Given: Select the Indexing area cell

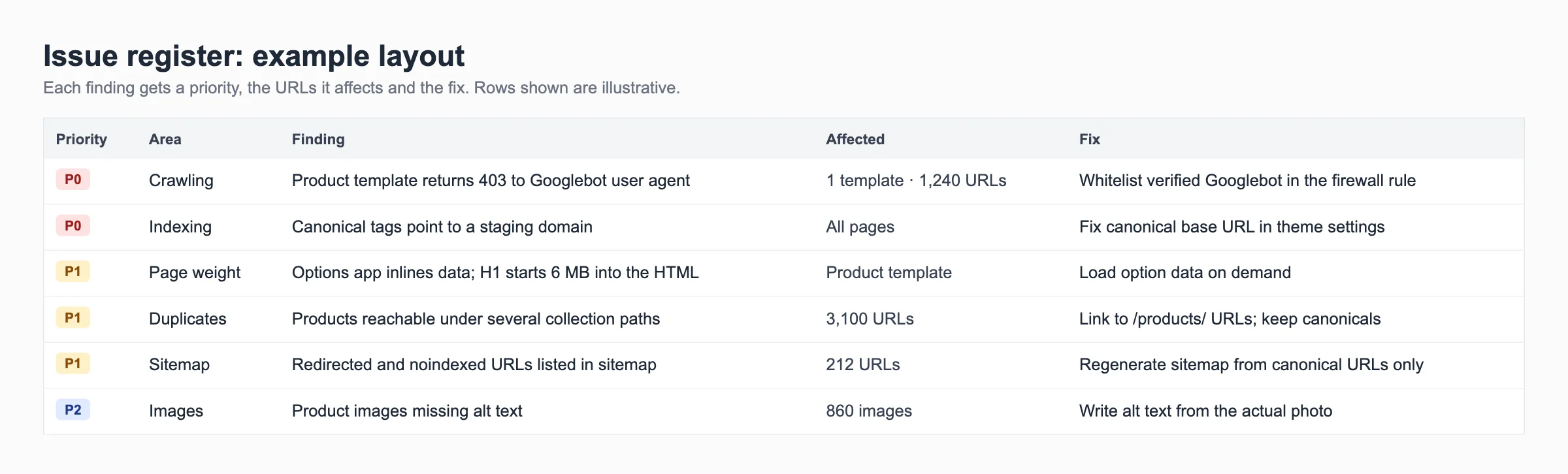Looking at the screenshot, I should point(180,227).
